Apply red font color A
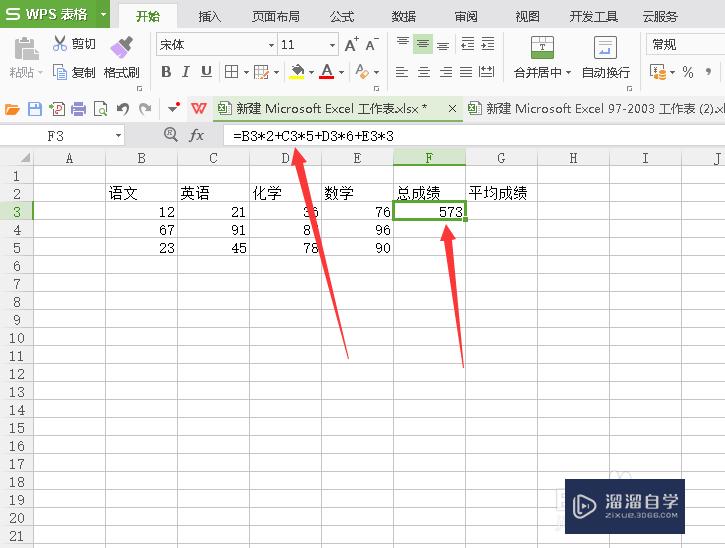This screenshot has height=548, width=725. [x=327, y=72]
